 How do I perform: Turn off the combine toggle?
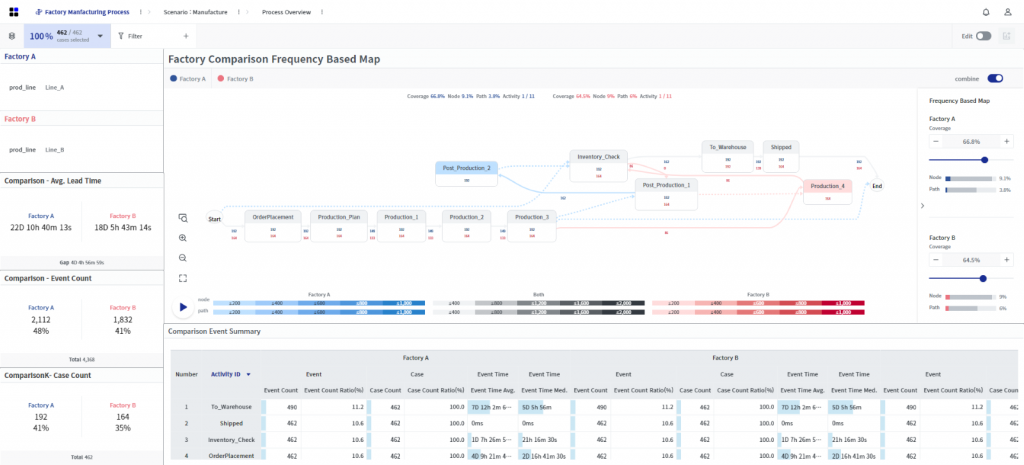click(995, 78)
